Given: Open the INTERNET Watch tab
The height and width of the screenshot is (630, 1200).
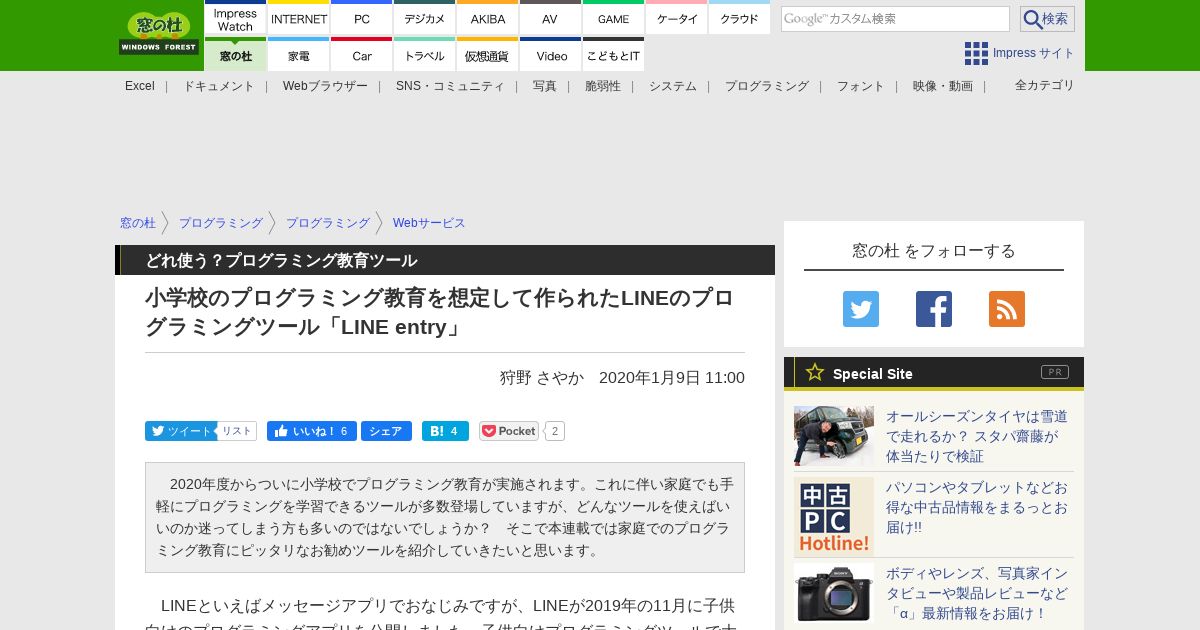Looking at the screenshot, I should pyautogui.click(x=299, y=19).
